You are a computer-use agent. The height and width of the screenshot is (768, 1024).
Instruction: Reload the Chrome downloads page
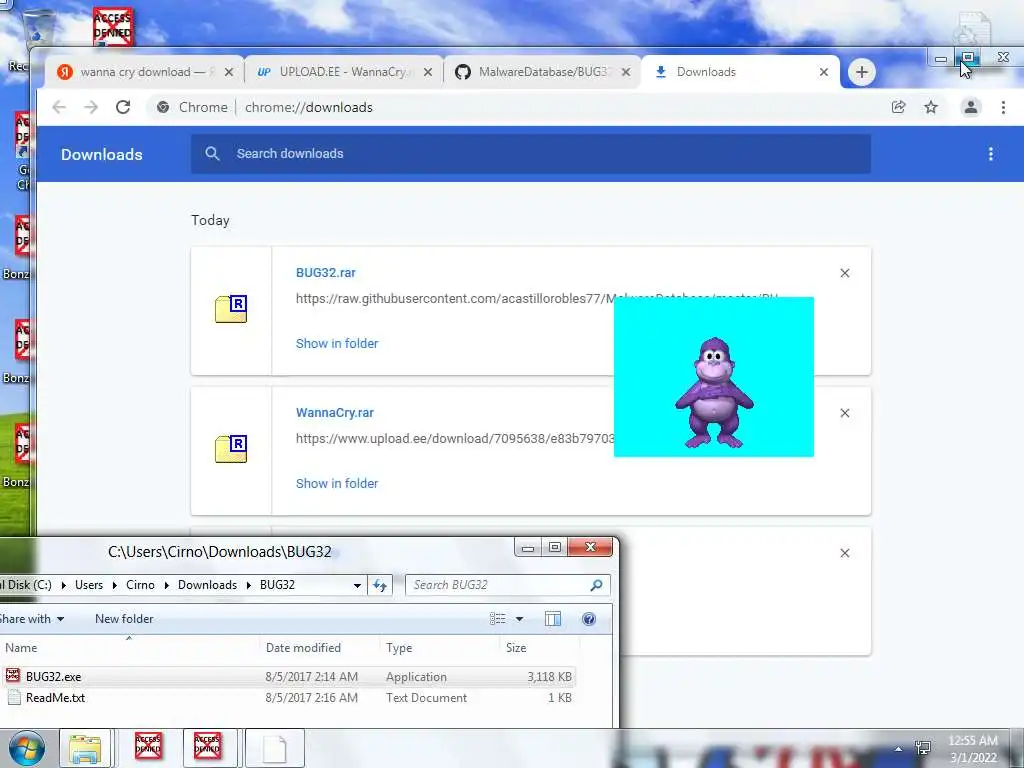(x=123, y=107)
